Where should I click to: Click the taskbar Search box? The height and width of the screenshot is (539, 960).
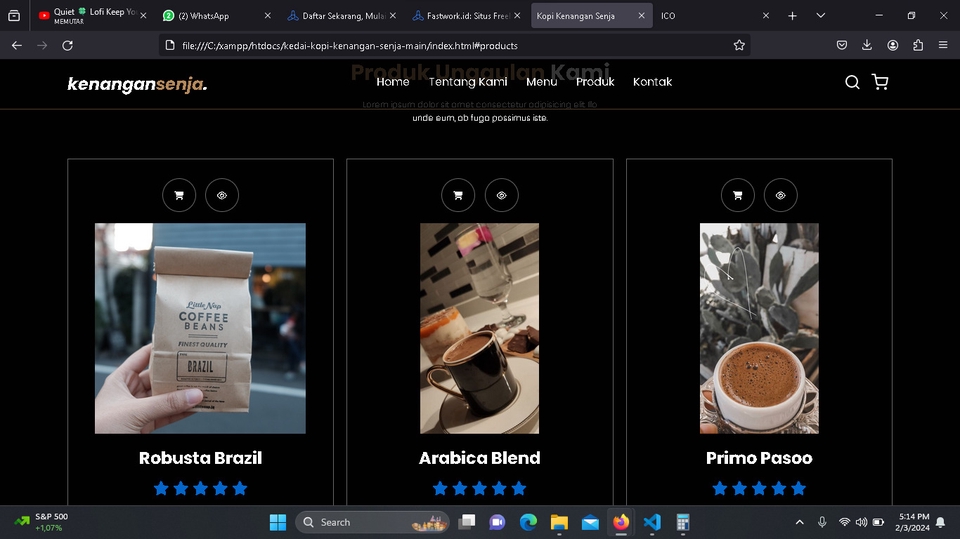point(372,522)
